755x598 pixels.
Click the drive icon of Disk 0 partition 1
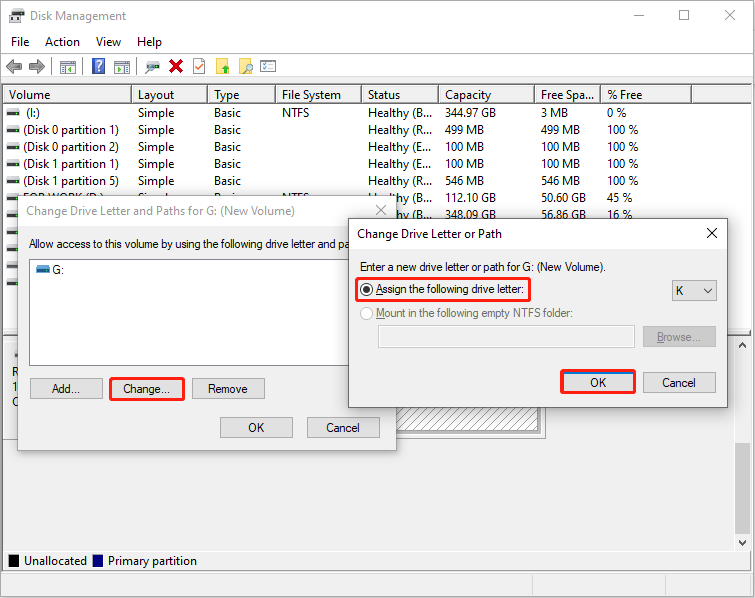click(13, 130)
